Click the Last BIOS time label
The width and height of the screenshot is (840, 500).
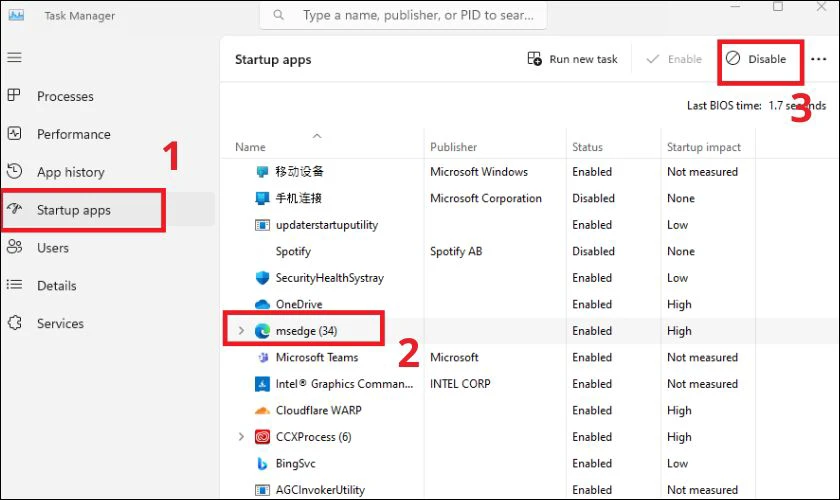[x=724, y=106]
